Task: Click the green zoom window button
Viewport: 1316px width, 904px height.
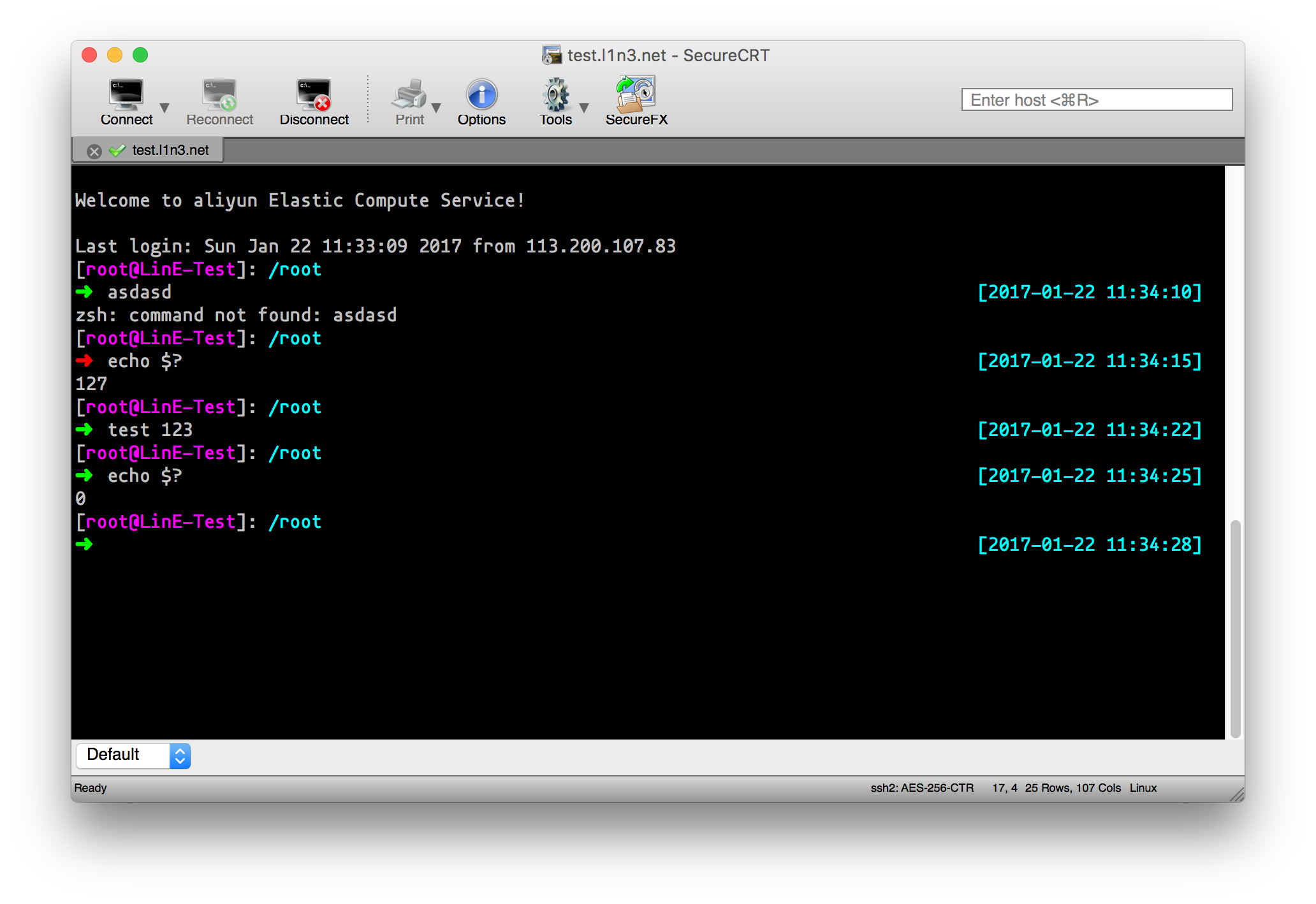Action: (140, 55)
